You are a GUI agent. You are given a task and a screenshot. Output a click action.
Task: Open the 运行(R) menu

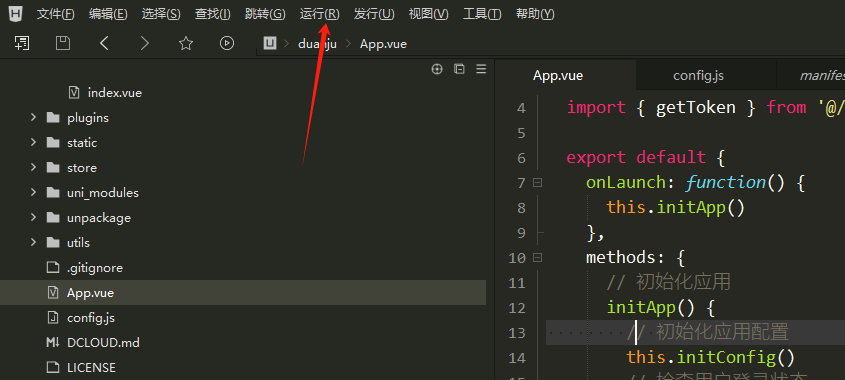(x=320, y=14)
